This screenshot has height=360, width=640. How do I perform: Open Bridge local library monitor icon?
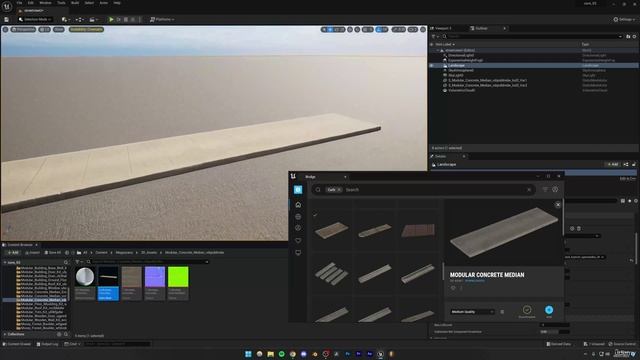[298, 253]
